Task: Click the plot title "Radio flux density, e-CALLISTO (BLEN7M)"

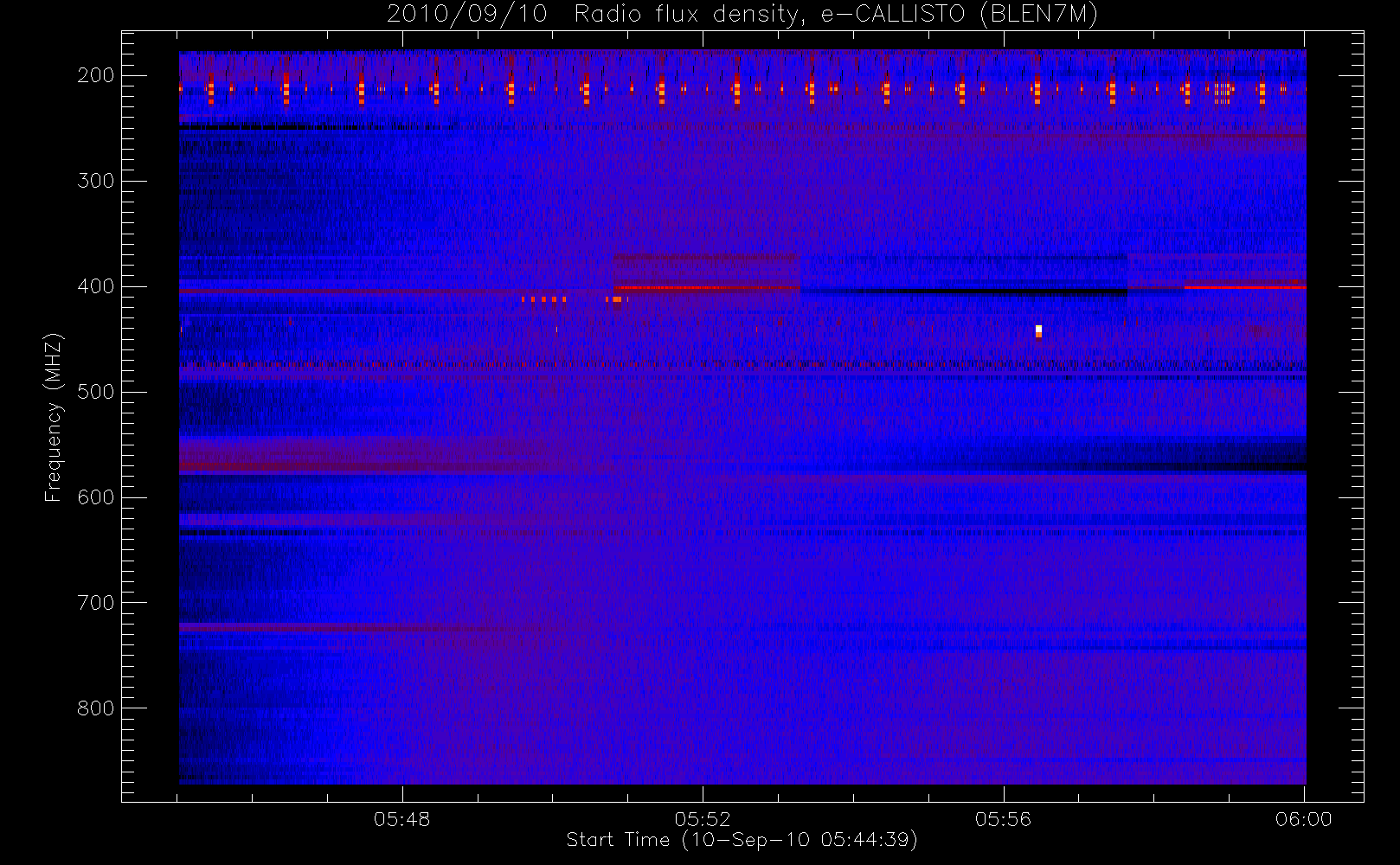Action: pos(836,14)
